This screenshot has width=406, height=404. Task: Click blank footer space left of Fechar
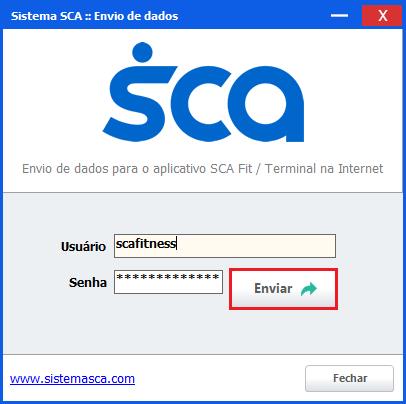click(220, 379)
